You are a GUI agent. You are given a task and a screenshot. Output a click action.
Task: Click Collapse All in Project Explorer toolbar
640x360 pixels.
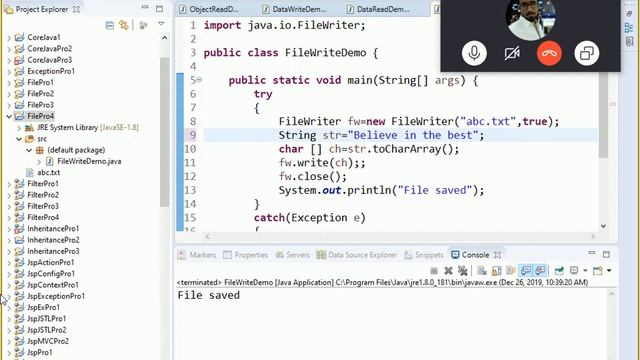tap(110, 25)
